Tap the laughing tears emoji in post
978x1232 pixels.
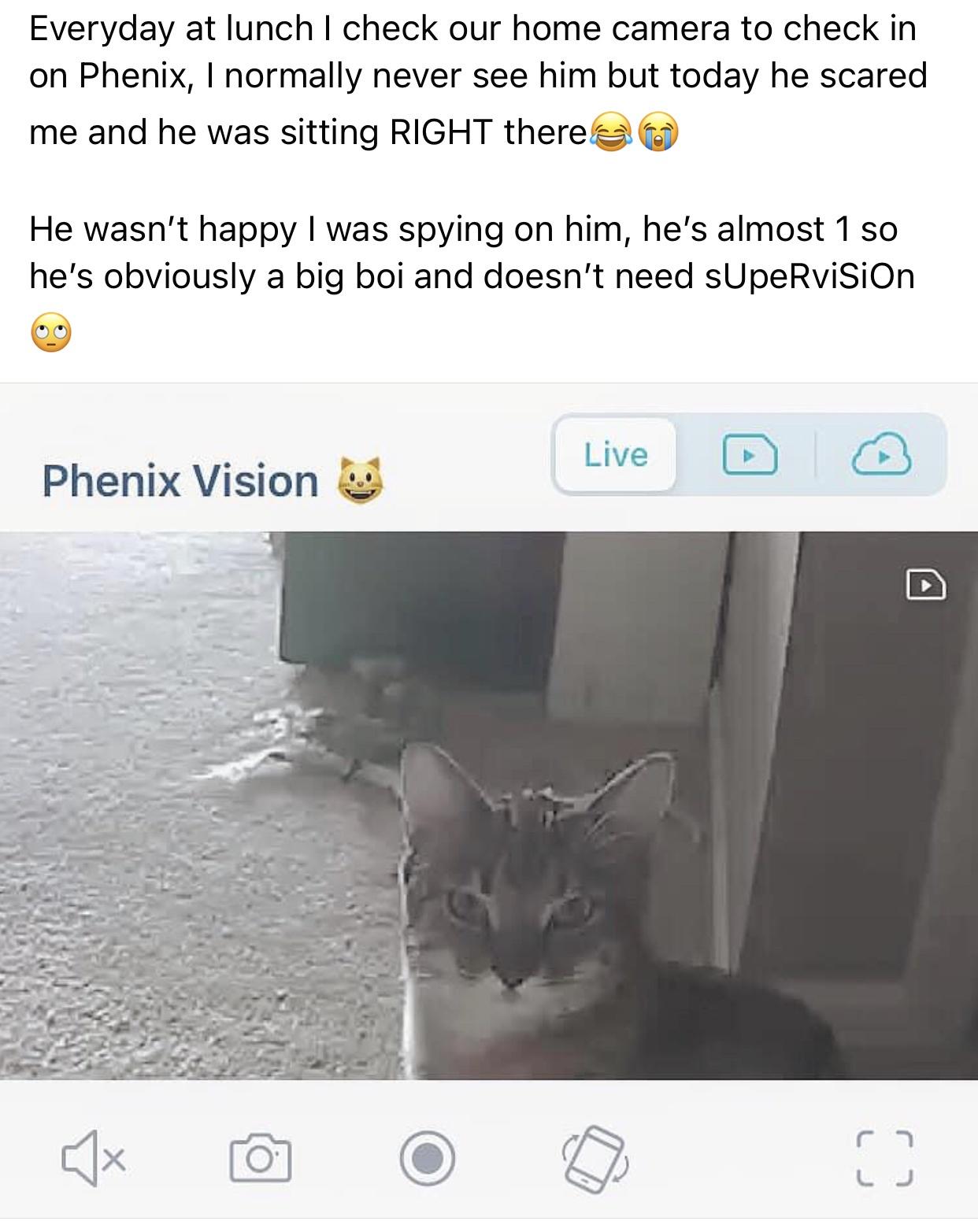pos(609,131)
